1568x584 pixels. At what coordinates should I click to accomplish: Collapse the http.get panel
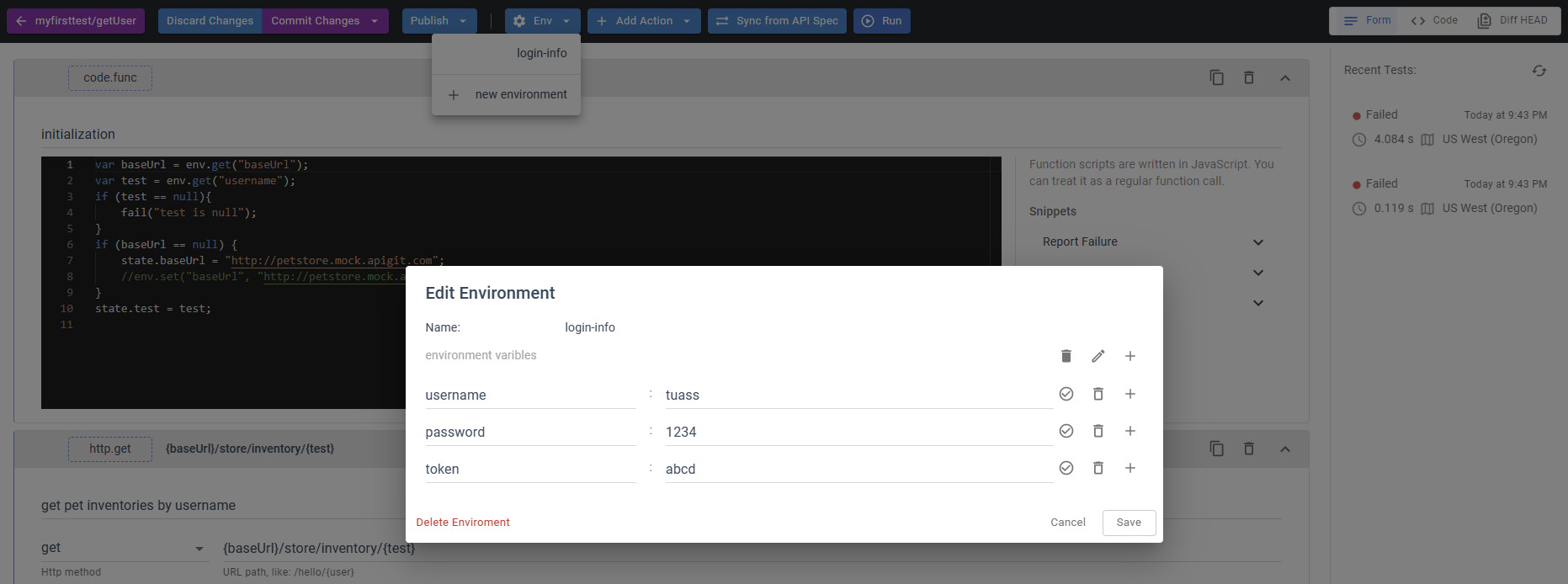coord(1285,449)
